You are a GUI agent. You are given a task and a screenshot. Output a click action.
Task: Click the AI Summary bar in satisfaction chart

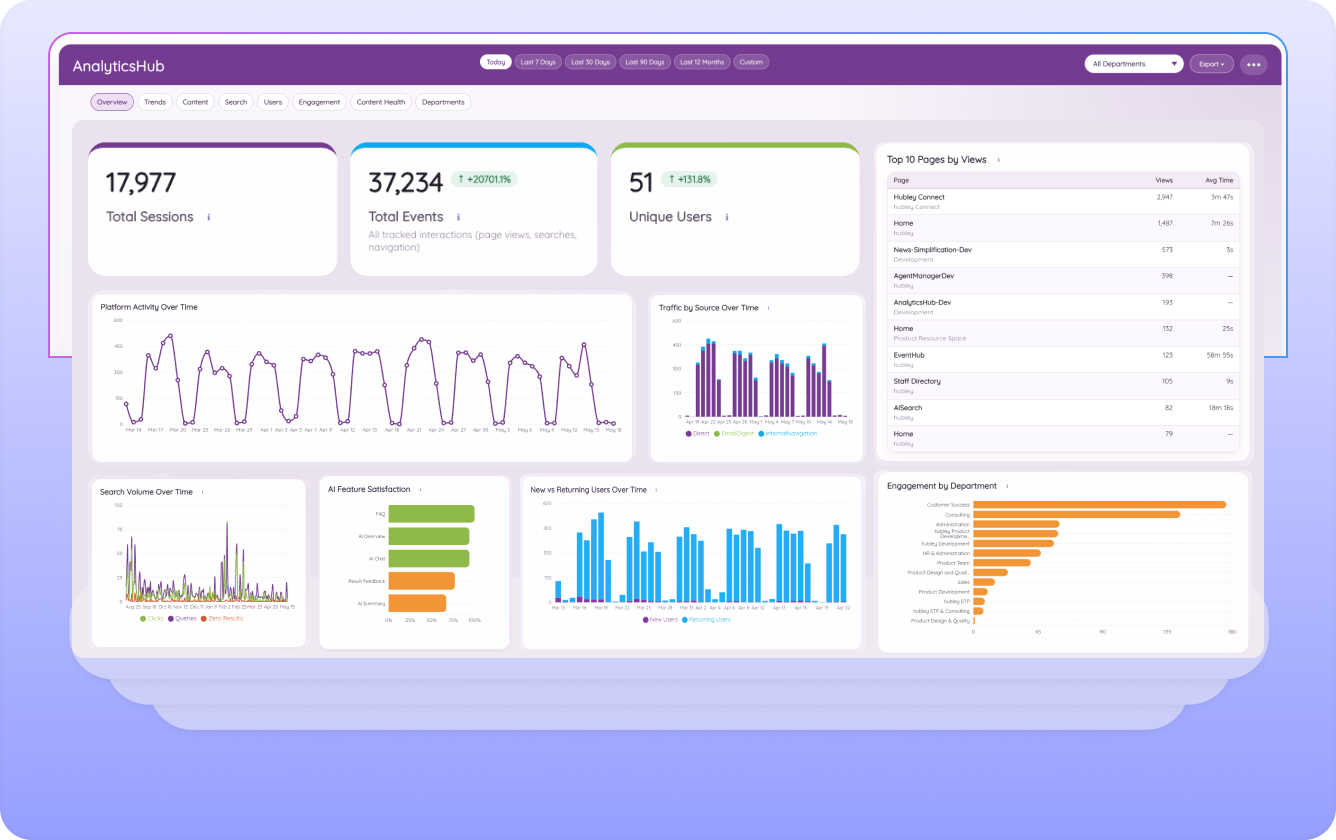417,603
